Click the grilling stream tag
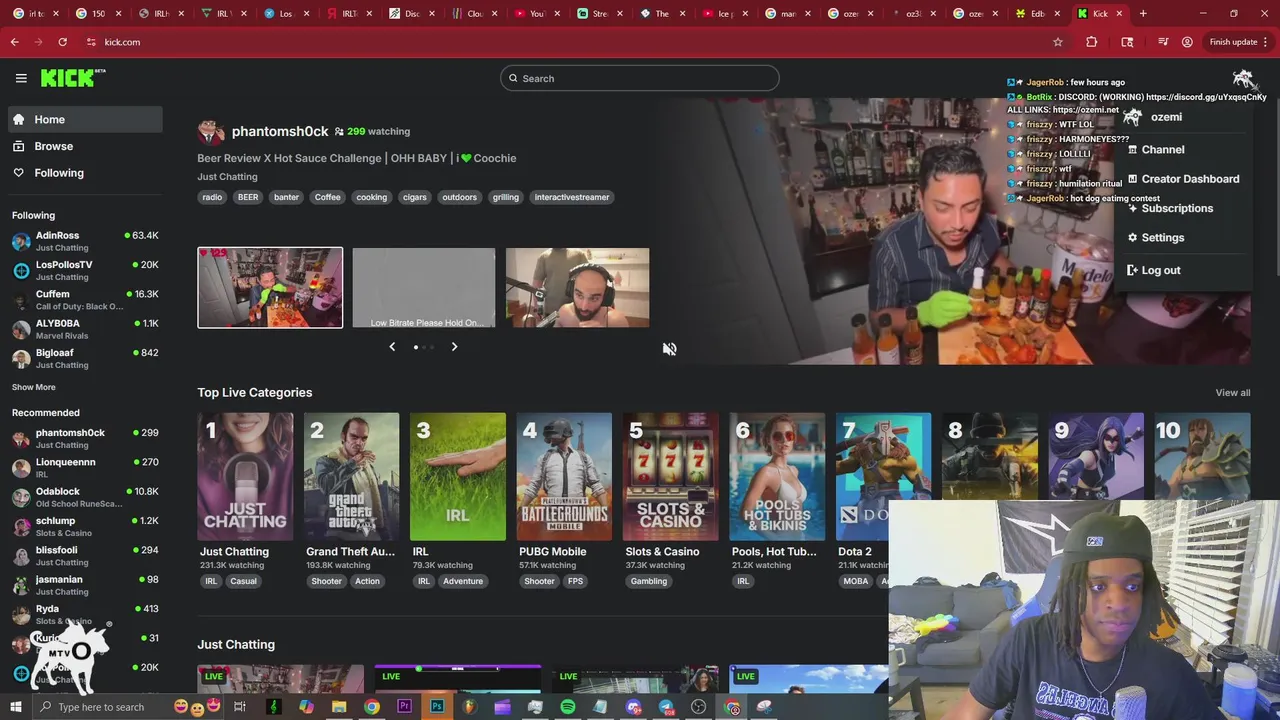 (506, 197)
